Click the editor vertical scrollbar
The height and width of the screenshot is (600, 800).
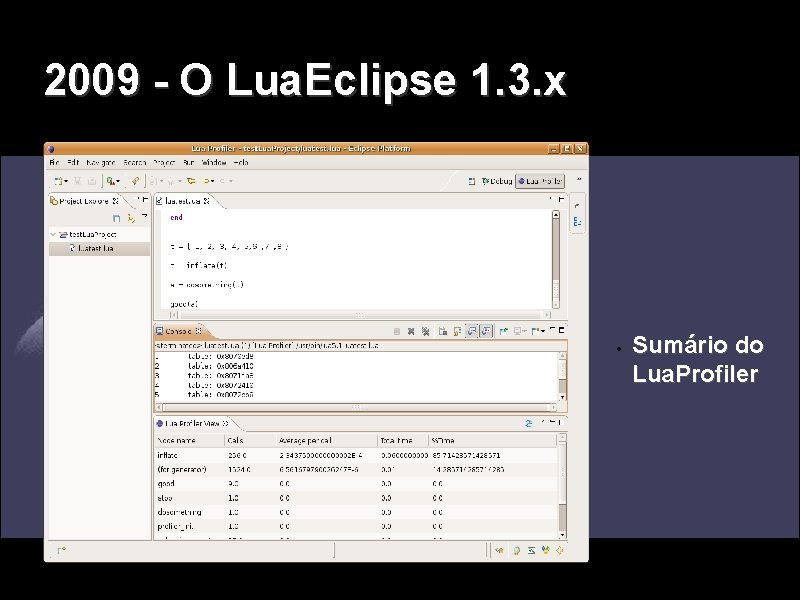point(556,259)
